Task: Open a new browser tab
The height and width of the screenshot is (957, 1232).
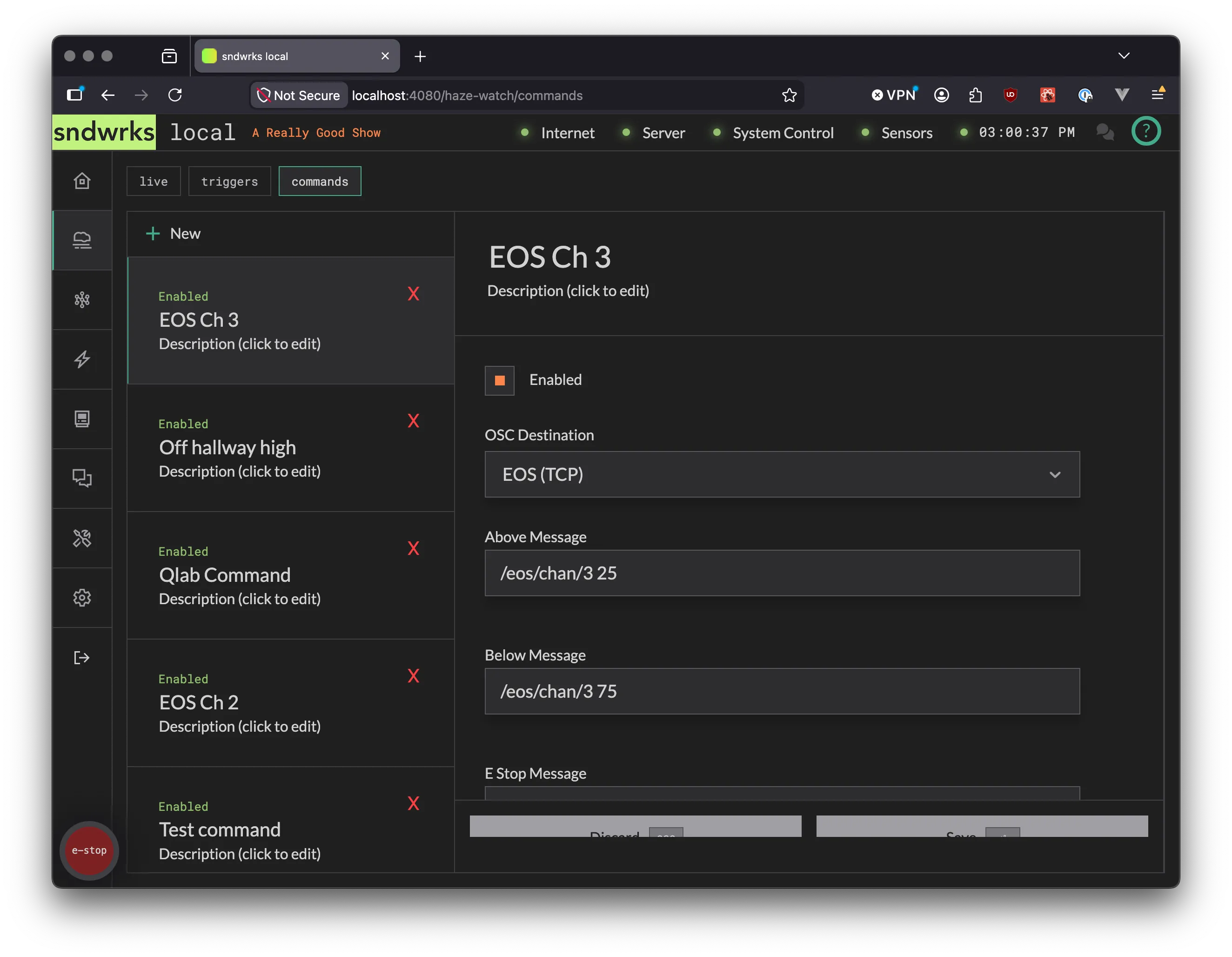Action: (x=420, y=56)
